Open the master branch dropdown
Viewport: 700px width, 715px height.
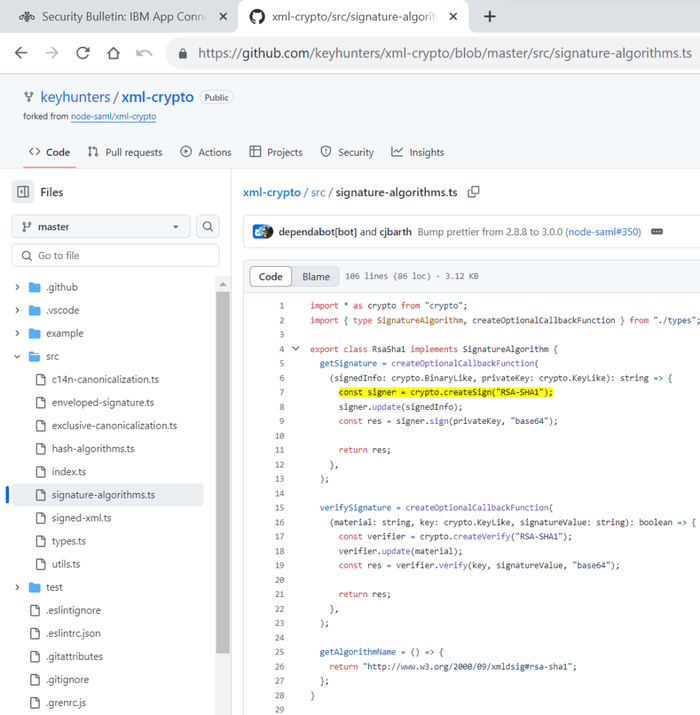[101, 227]
